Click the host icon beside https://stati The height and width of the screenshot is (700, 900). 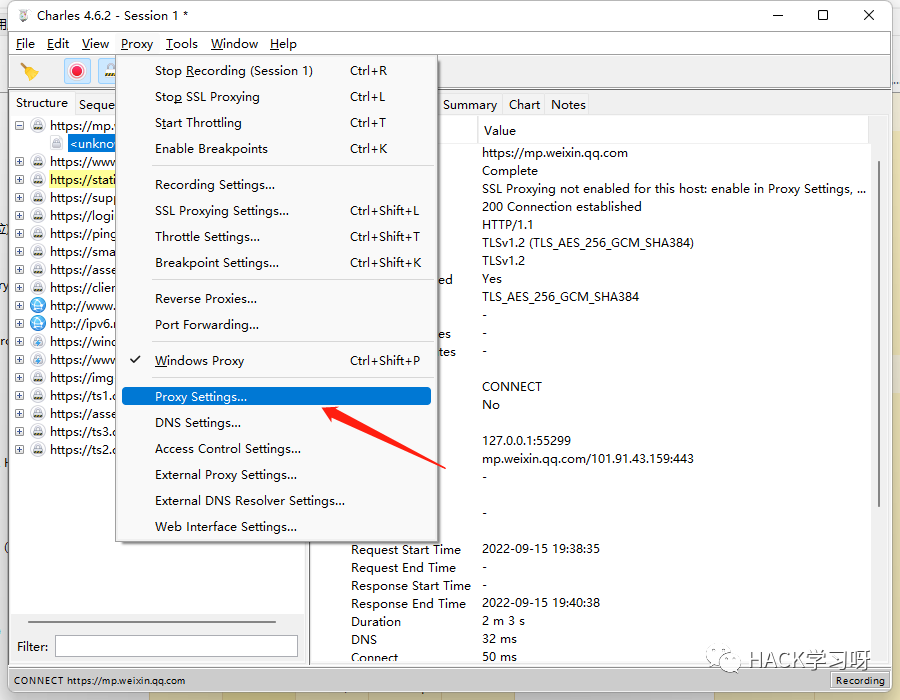(x=38, y=179)
